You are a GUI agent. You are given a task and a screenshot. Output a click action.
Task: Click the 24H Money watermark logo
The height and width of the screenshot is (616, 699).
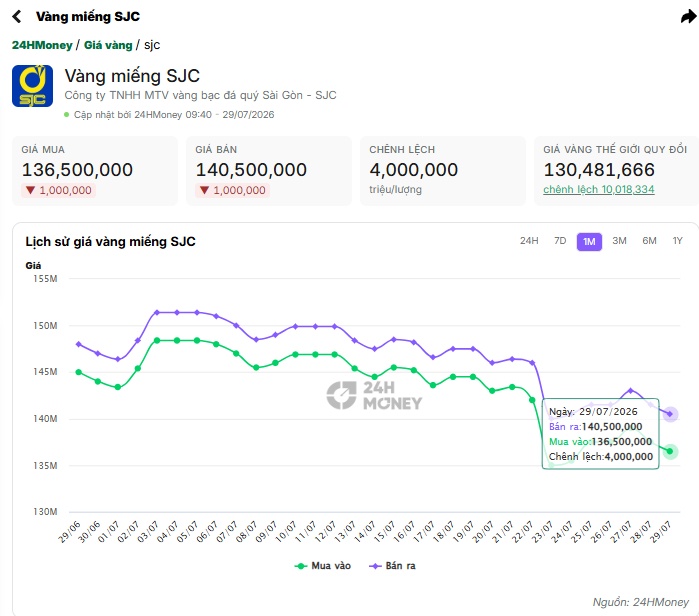374,395
